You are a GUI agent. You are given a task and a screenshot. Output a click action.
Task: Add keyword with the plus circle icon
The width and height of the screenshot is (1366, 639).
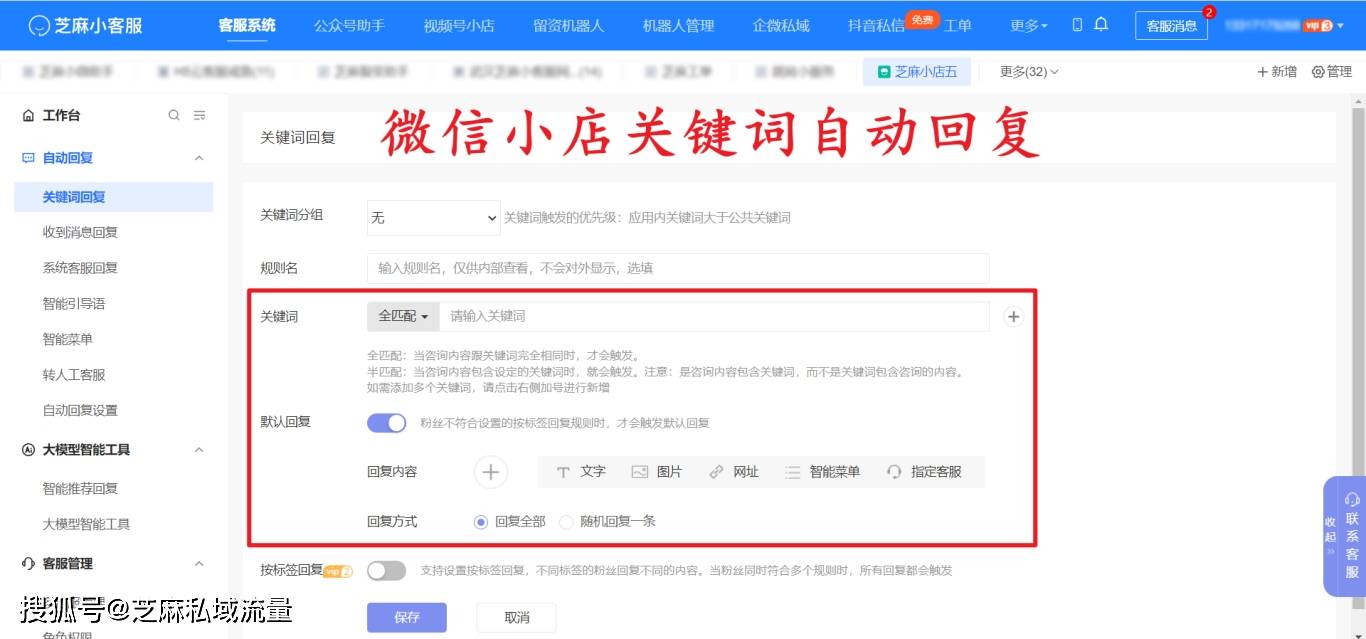tap(1013, 317)
